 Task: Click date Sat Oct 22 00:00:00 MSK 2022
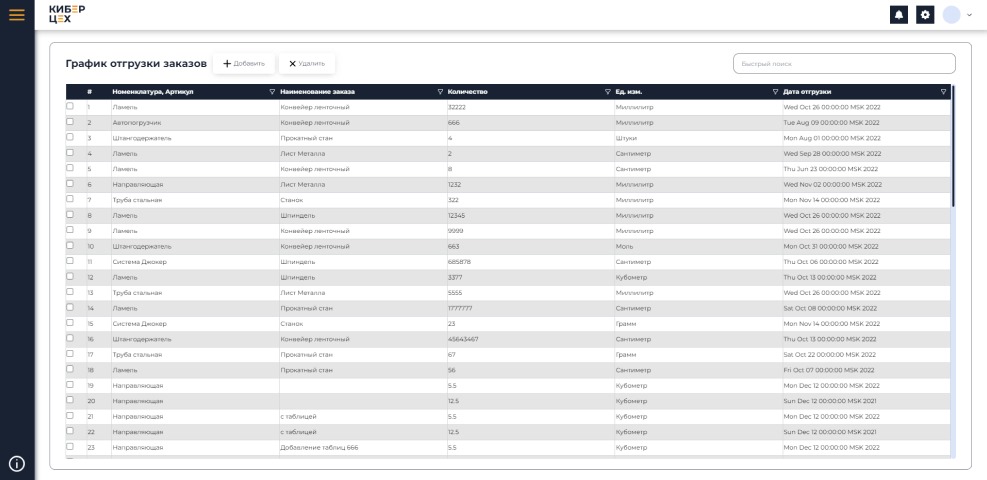[866, 355]
